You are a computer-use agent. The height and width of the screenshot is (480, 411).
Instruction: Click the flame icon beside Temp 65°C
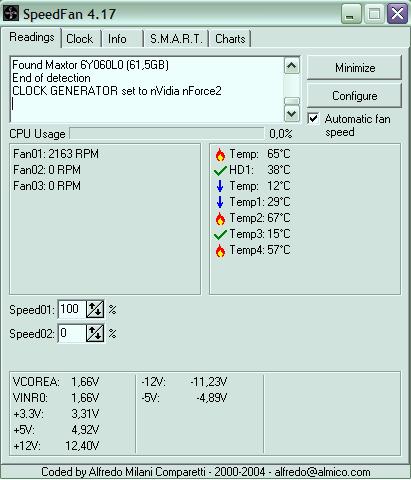click(x=220, y=154)
